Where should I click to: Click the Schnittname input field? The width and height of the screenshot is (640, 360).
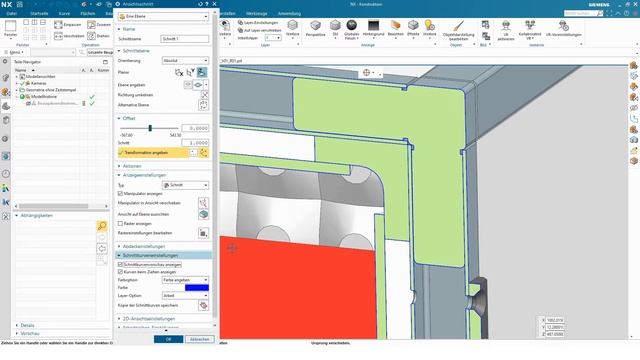(184, 39)
